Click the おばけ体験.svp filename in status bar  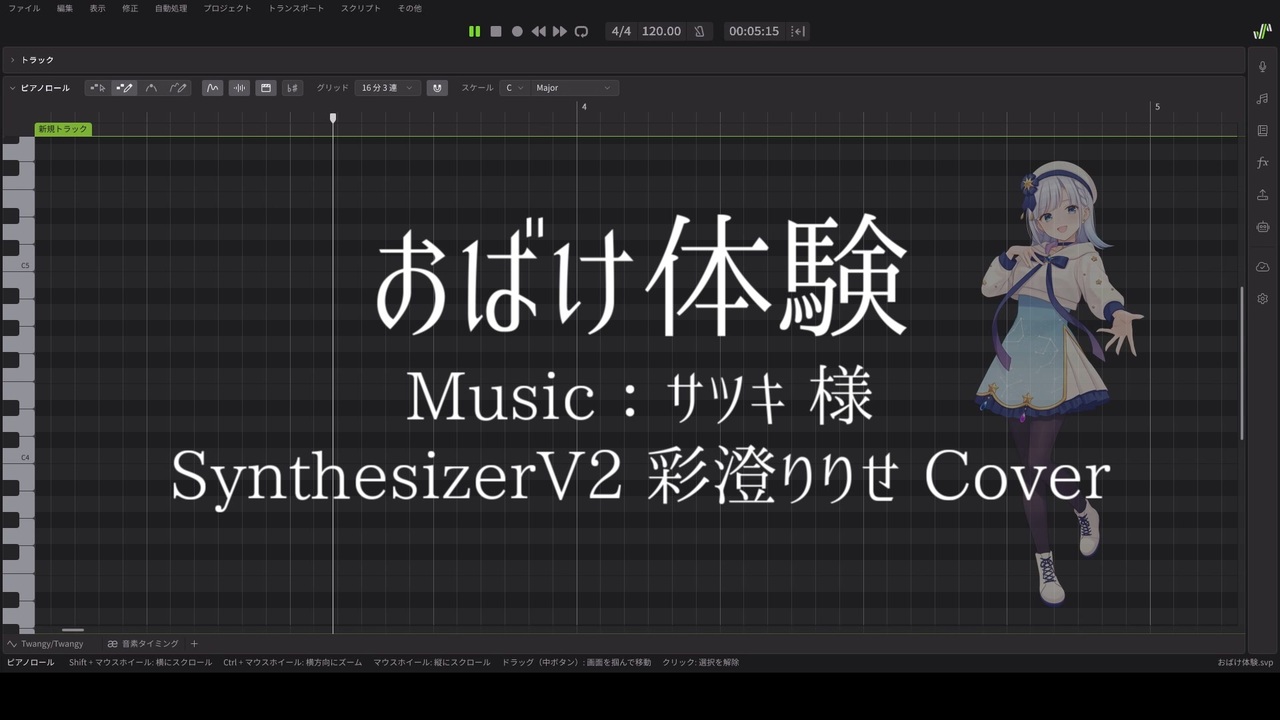tap(1245, 662)
